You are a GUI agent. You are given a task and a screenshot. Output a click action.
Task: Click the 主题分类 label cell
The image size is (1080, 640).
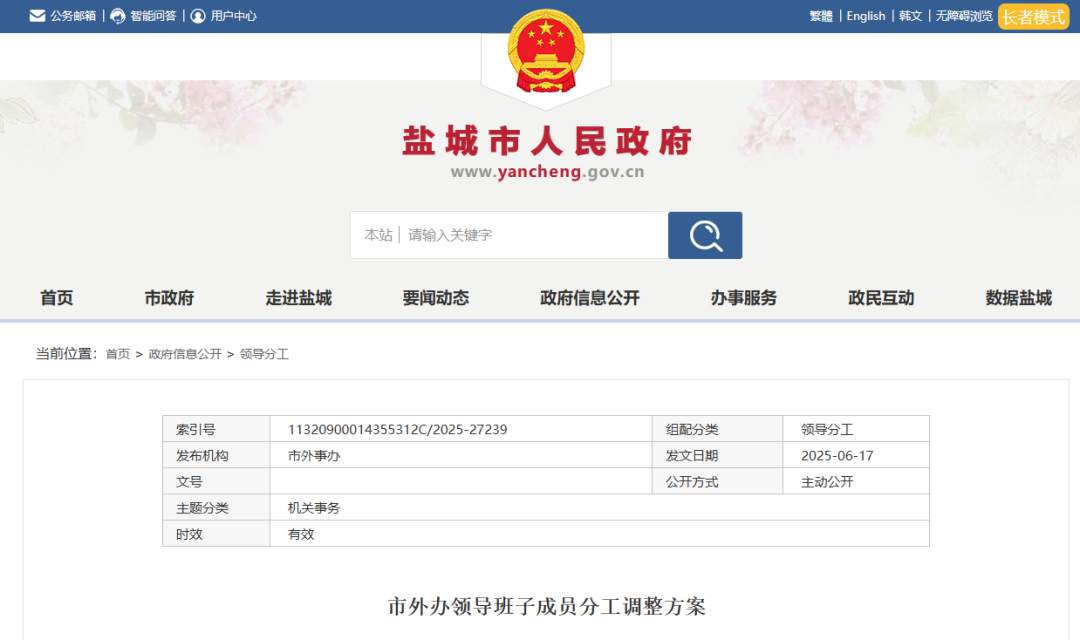pos(216,508)
